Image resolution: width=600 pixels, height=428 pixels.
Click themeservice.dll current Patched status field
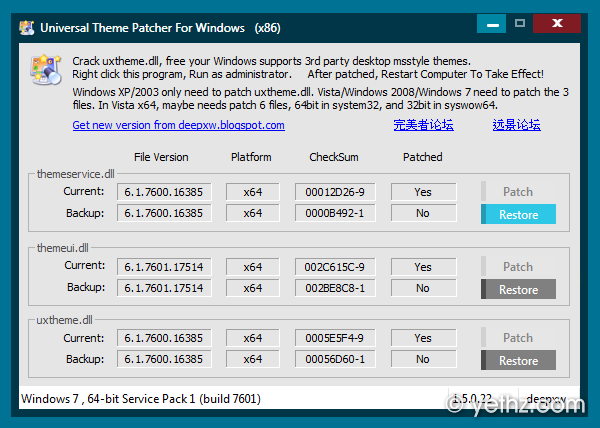coord(423,192)
